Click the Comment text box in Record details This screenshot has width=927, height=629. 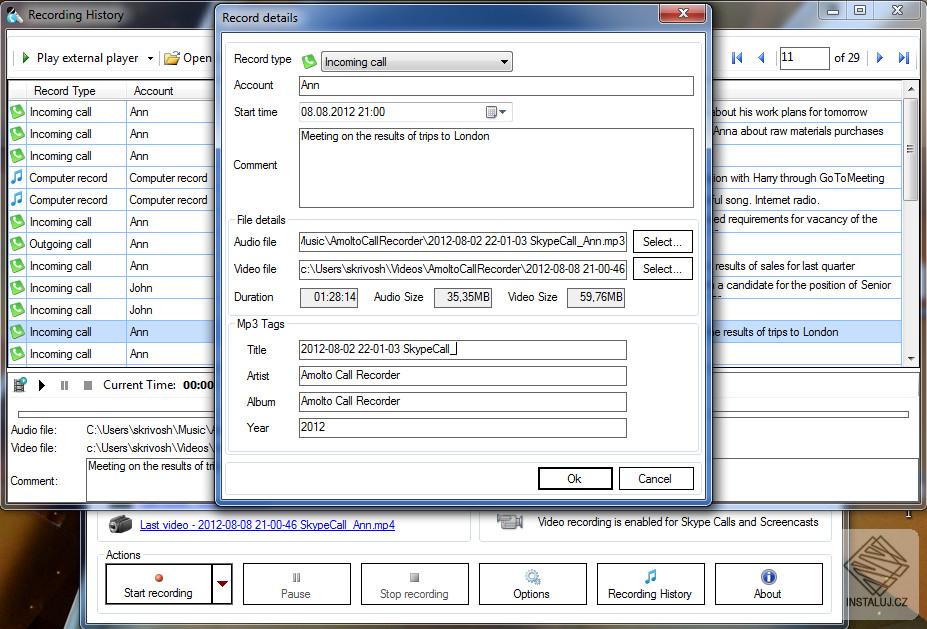point(496,168)
